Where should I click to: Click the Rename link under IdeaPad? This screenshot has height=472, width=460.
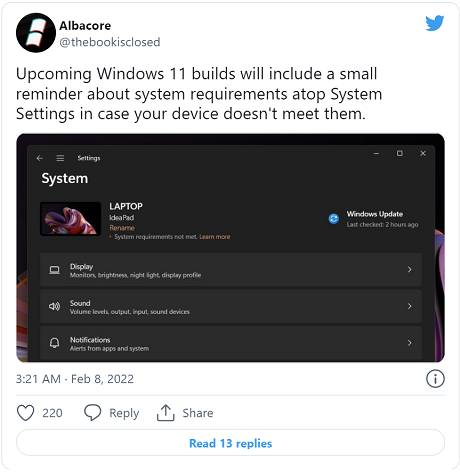tap(122, 228)
